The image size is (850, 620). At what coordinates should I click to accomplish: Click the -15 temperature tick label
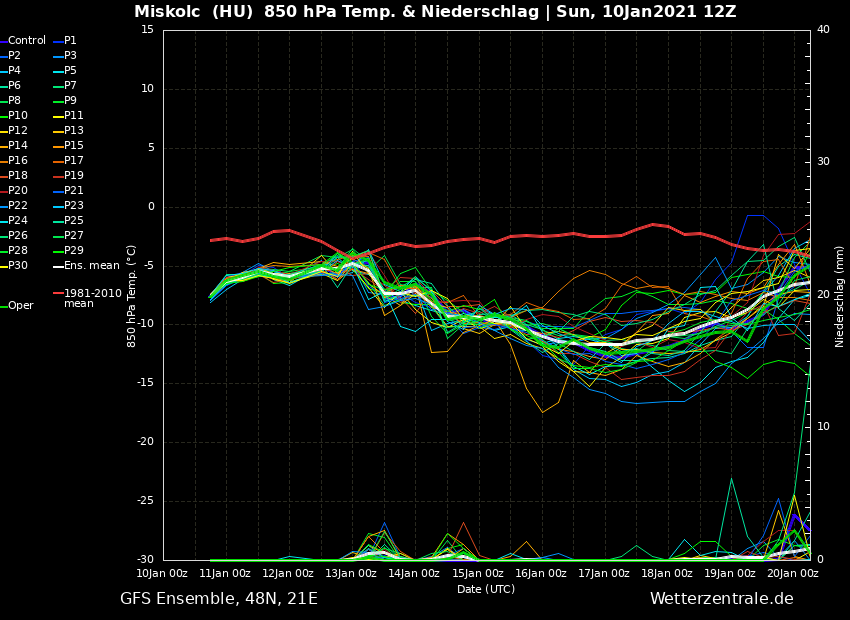pos(146,383)
